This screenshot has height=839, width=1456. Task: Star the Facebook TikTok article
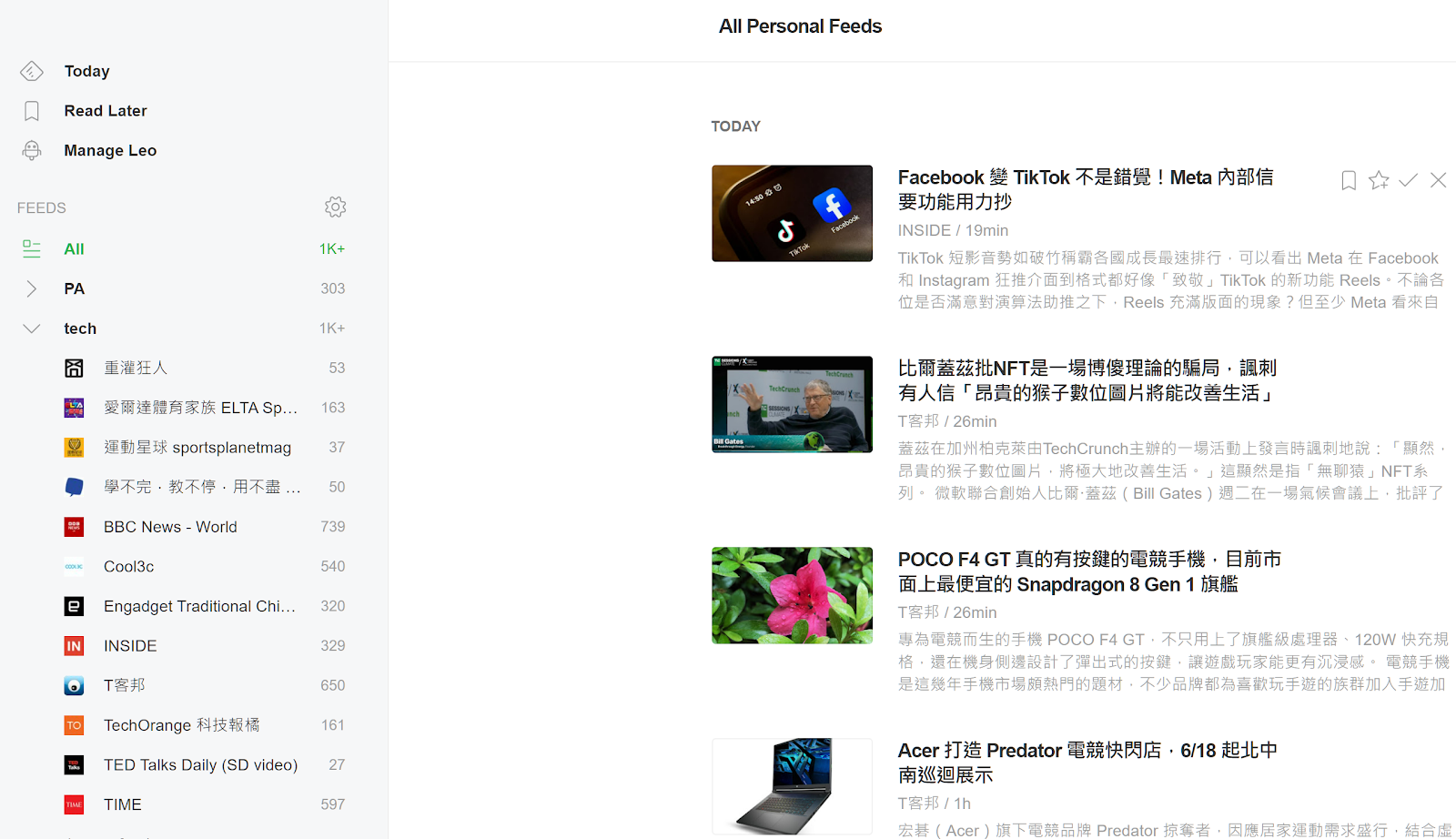tap(1379, 180)
